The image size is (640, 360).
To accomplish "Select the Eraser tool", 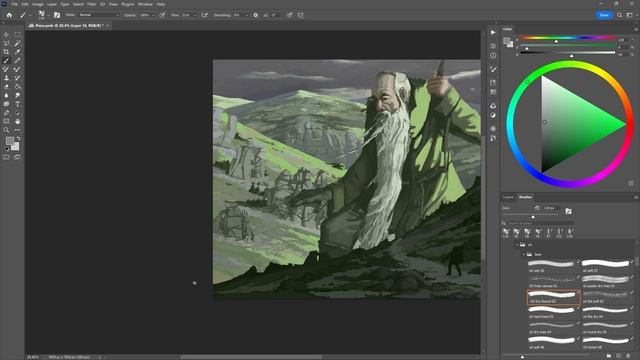I will click(6, 87).
